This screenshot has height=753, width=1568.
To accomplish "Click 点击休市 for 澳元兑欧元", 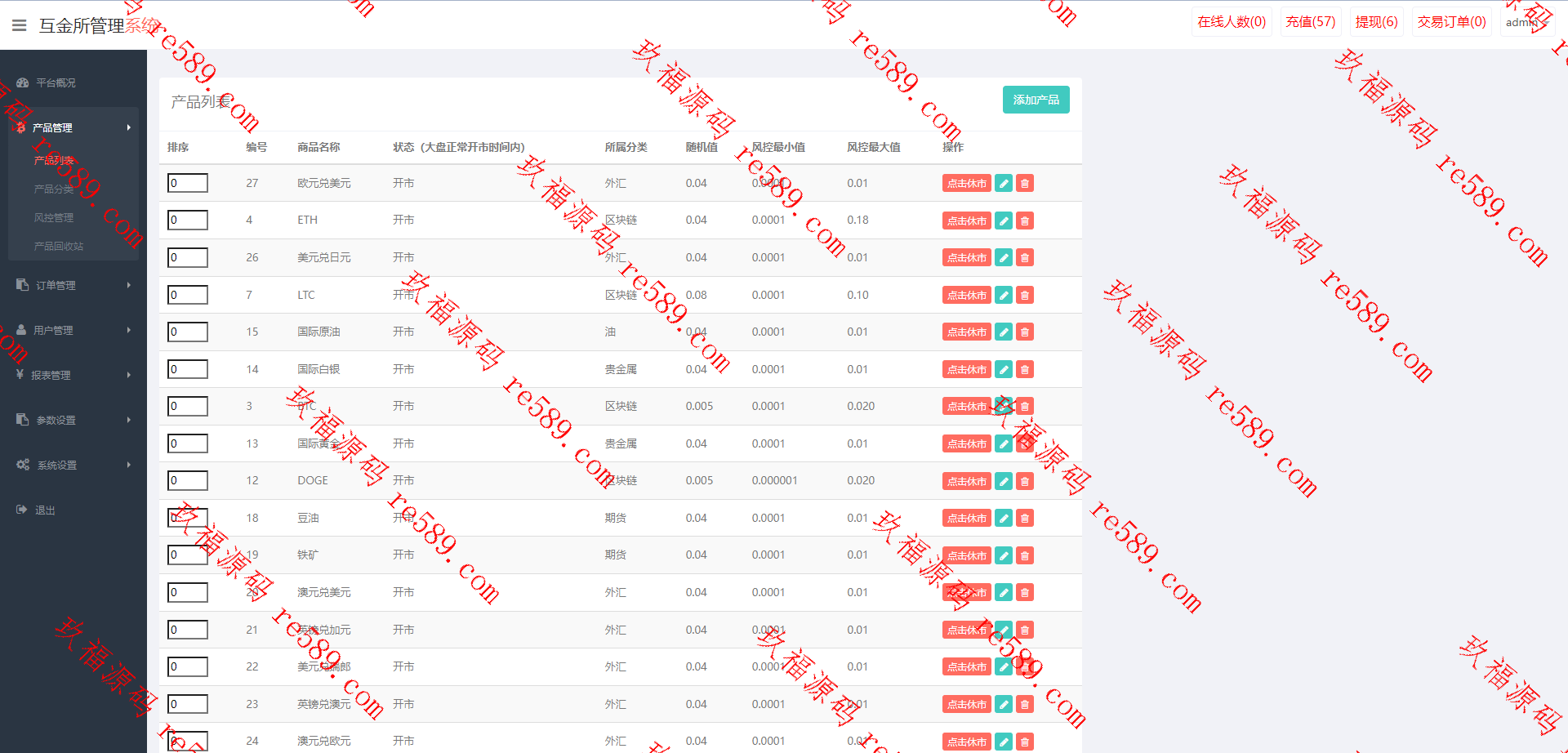I will point(967,742).
